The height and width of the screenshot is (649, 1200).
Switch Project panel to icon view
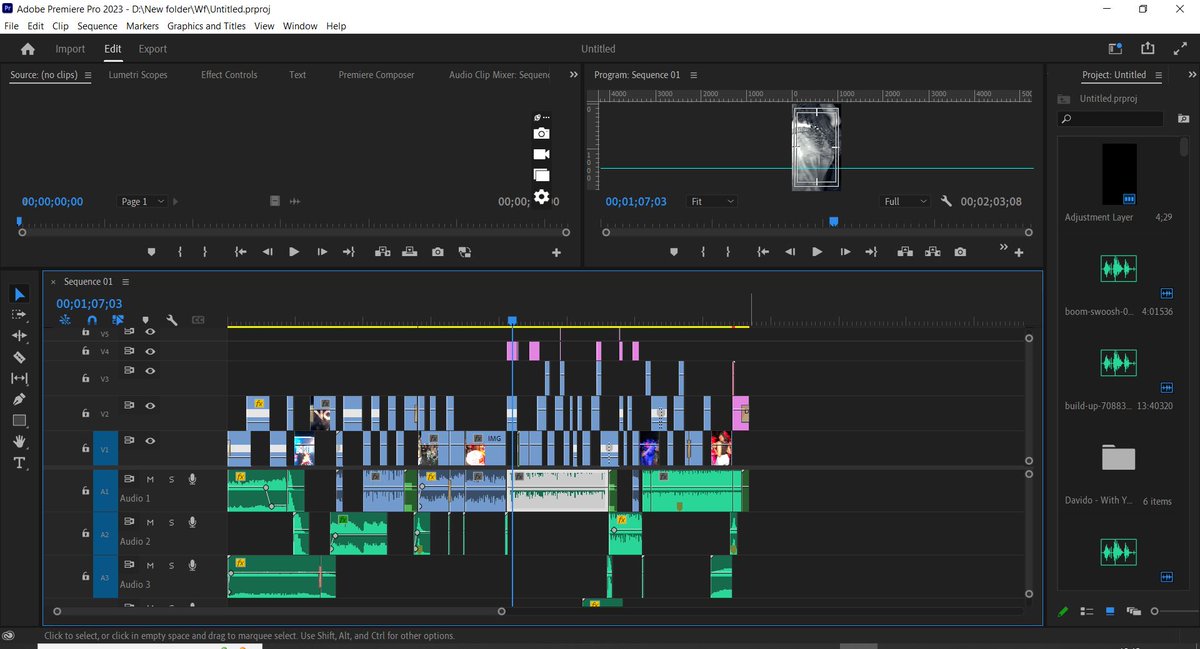(x=1109, y=611)
